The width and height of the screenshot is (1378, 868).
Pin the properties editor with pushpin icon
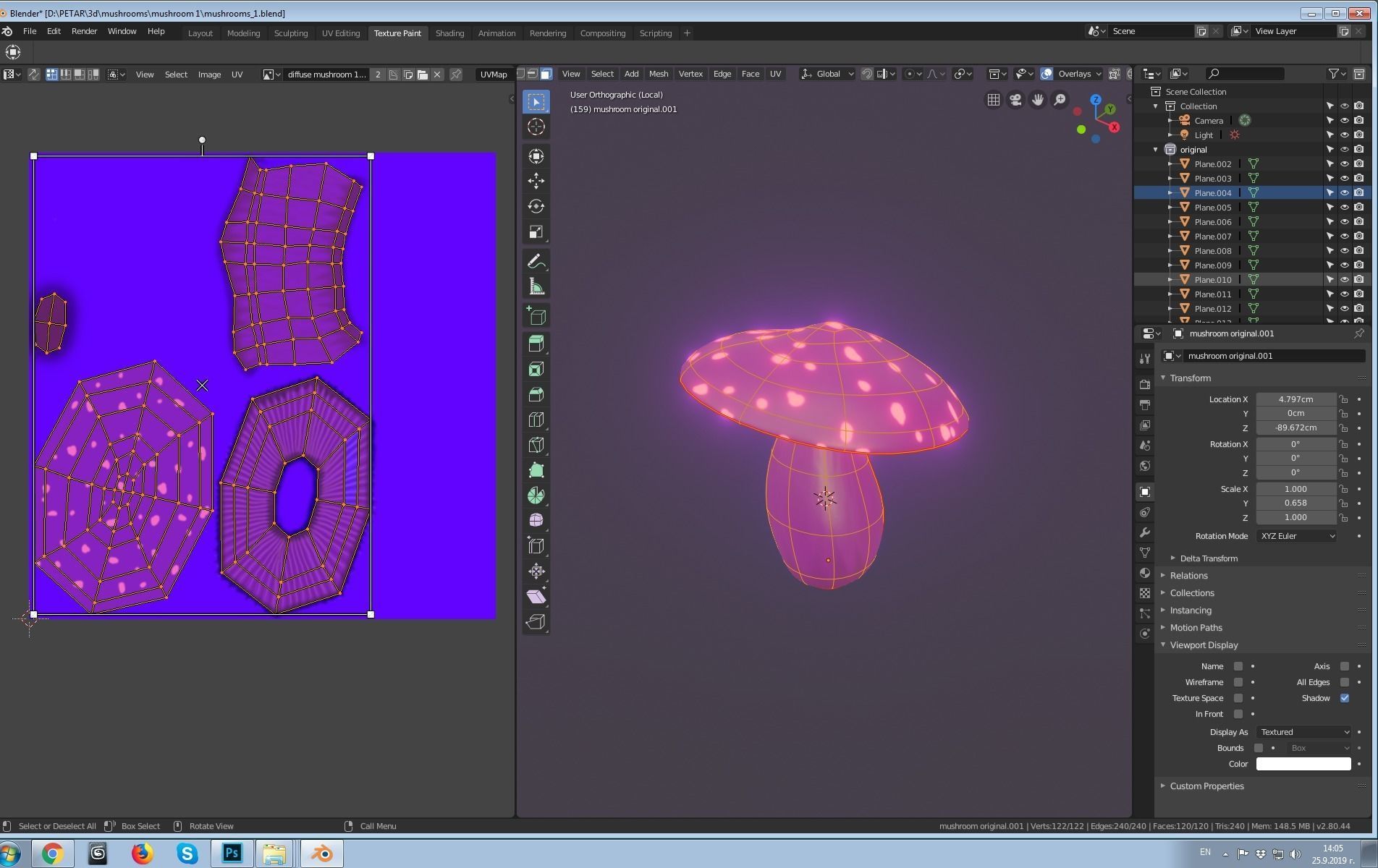point(1358,333)
